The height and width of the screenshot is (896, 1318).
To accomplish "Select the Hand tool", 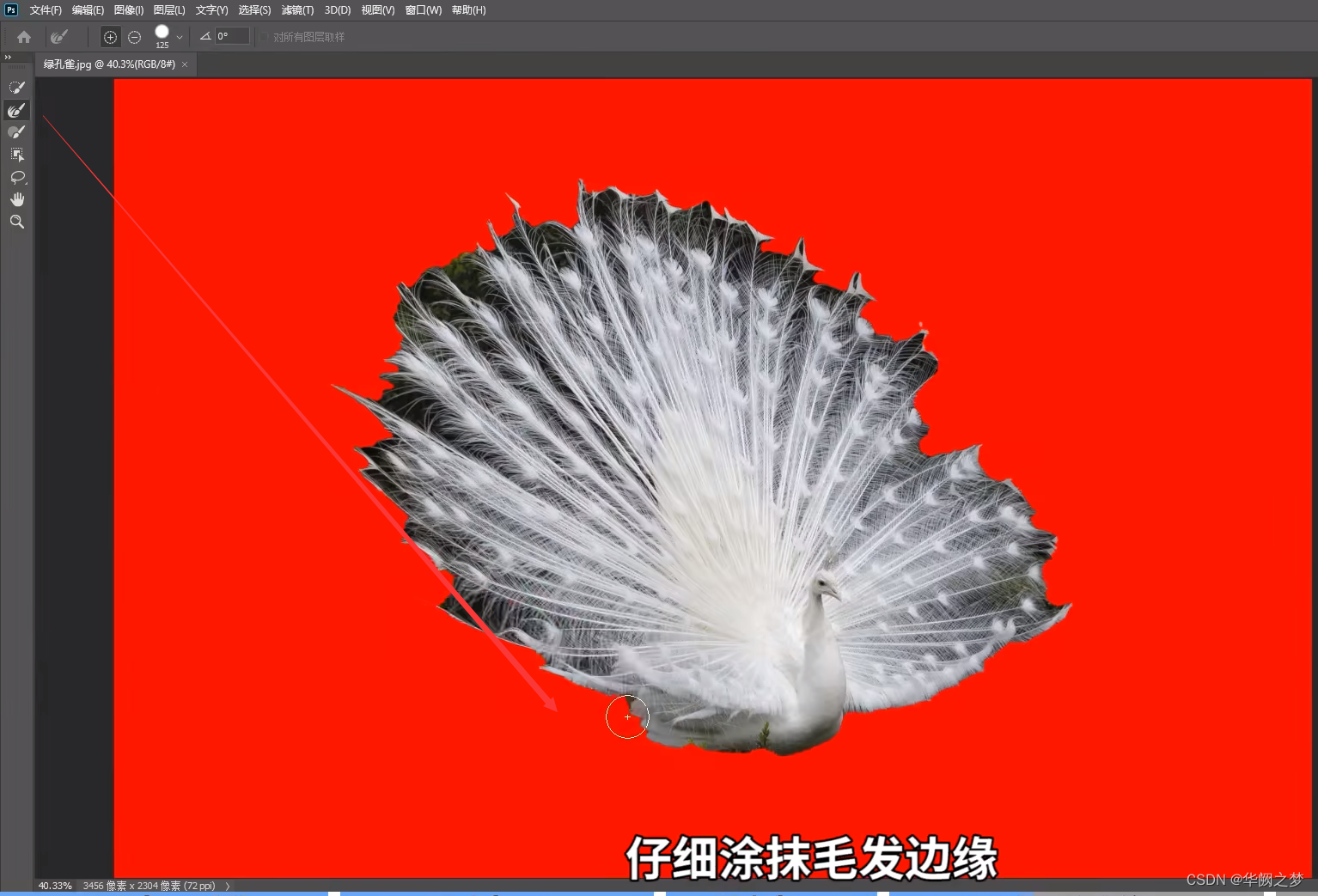I will pos(17,199).
